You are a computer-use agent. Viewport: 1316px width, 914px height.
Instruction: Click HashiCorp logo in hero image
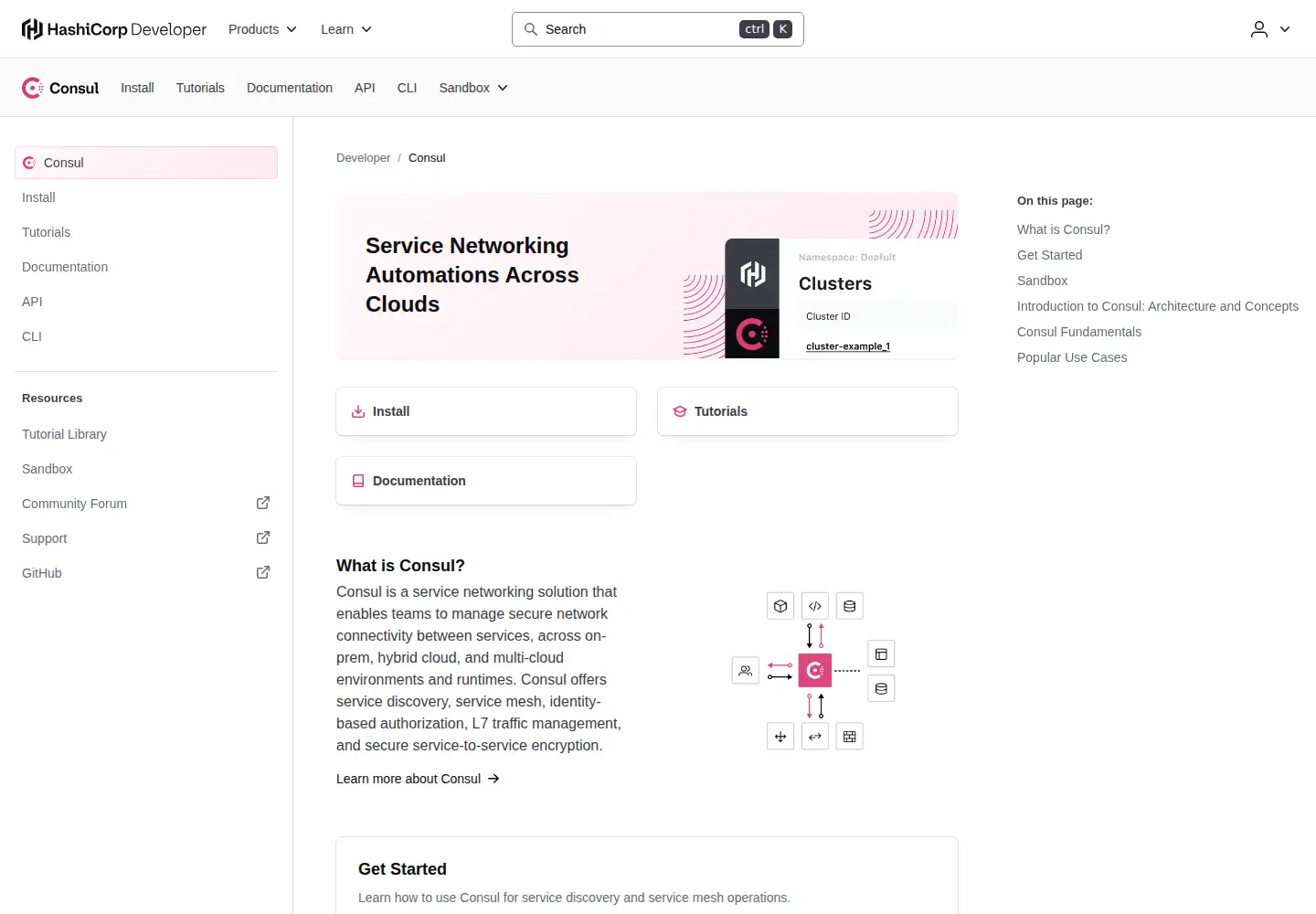pos(752,273)
